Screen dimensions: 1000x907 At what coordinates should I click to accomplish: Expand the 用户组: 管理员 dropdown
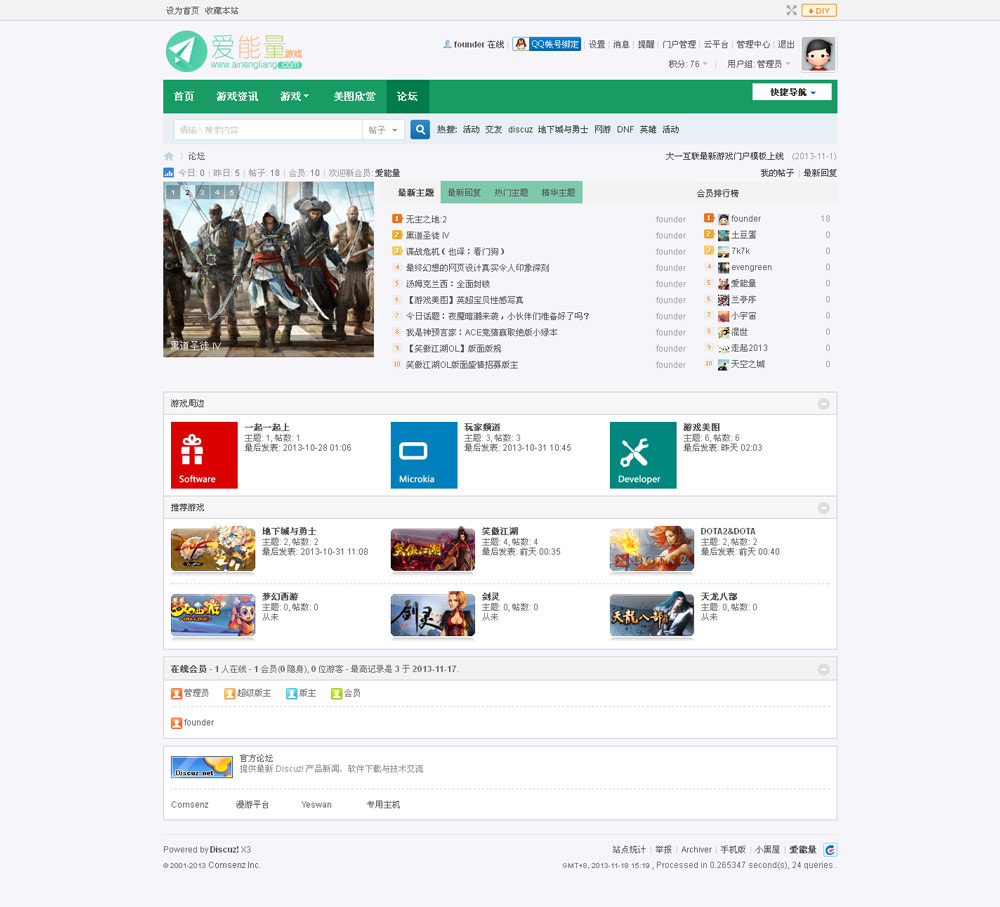[x=758, y=64]
